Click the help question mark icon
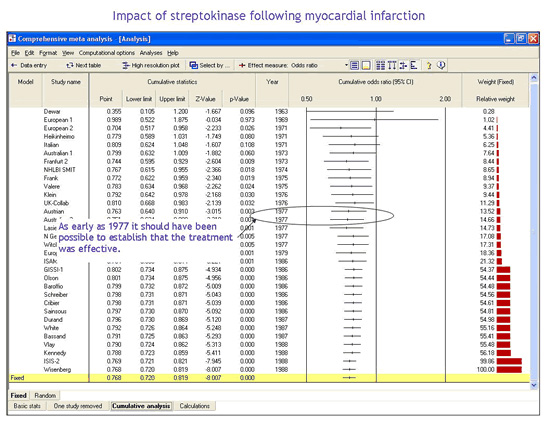This screenshot has height=425, width=550. [429, 65]
